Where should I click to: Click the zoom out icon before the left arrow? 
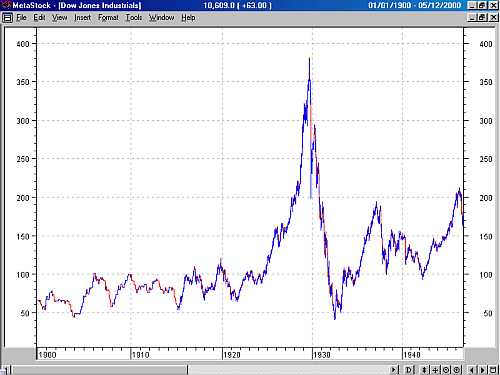point(456,370)
